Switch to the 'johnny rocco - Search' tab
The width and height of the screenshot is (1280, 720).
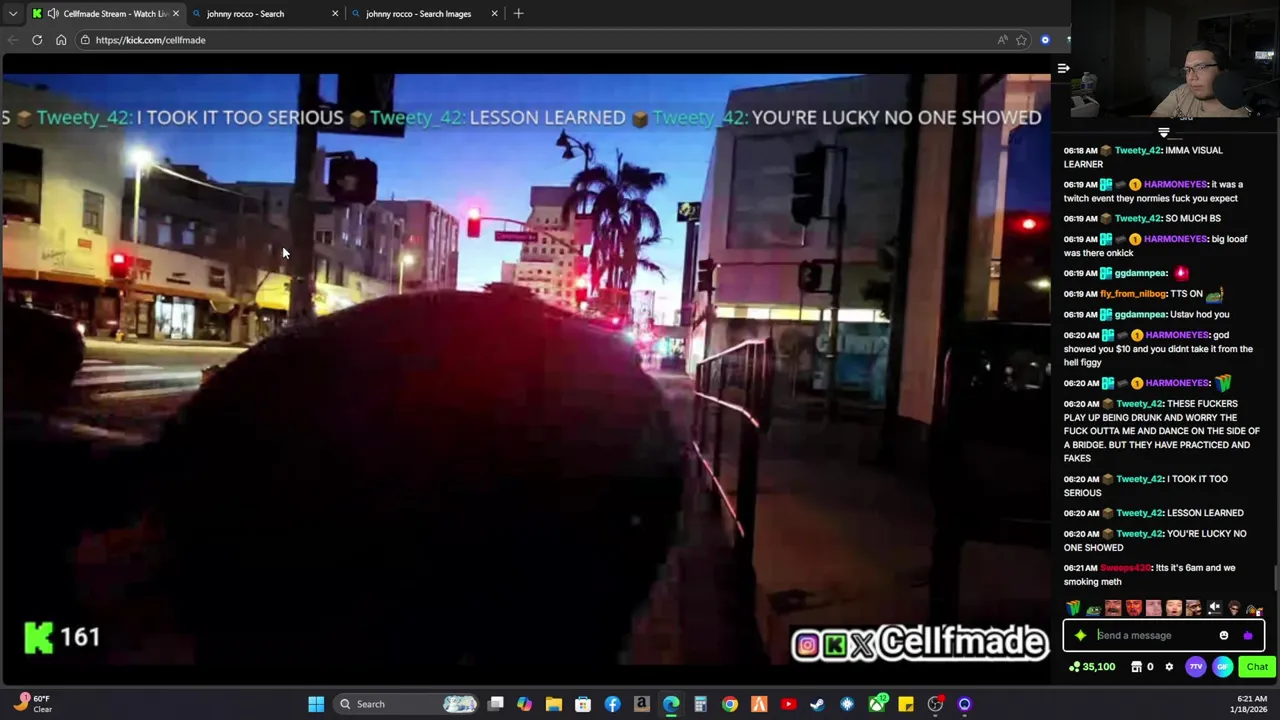coord(266,14)
